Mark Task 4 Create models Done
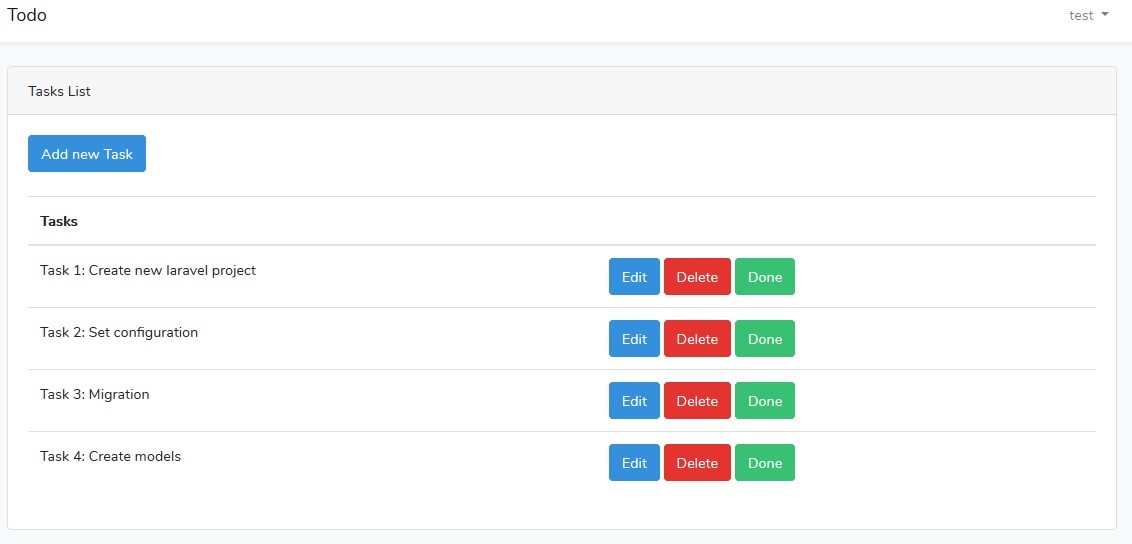 [x=765, y=463]
